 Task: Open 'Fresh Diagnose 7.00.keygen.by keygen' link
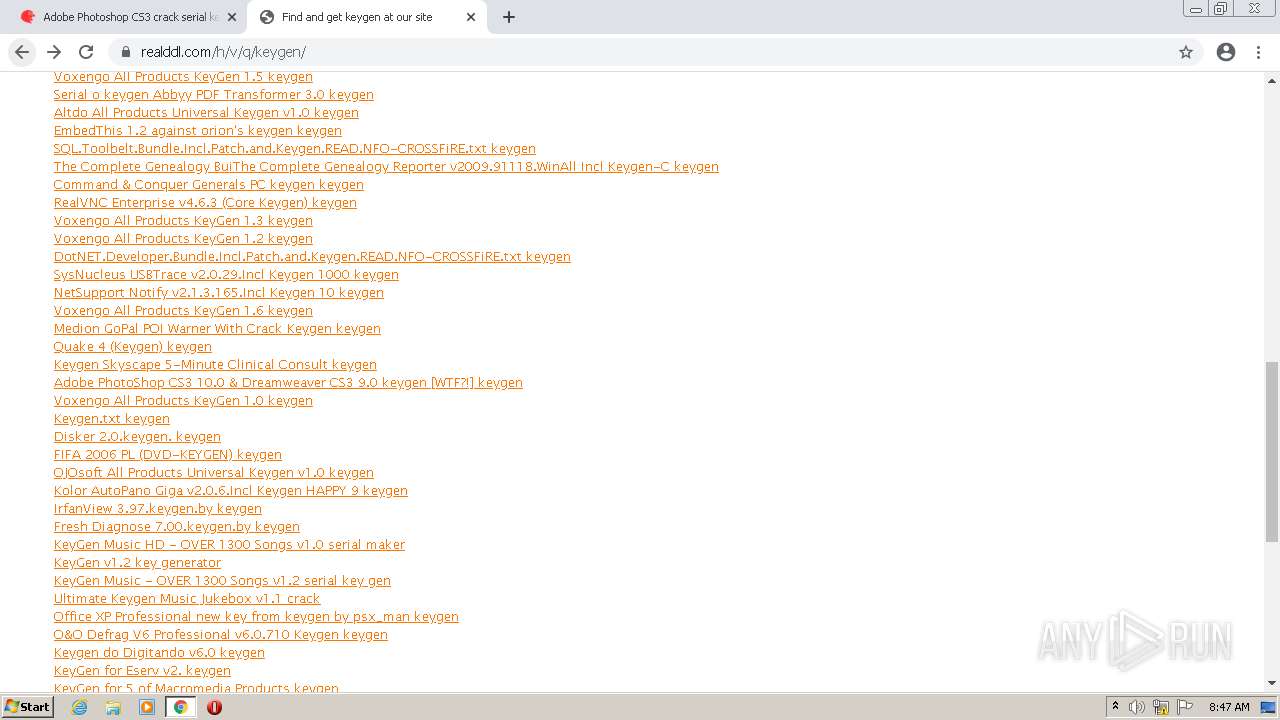pos(177,527)
